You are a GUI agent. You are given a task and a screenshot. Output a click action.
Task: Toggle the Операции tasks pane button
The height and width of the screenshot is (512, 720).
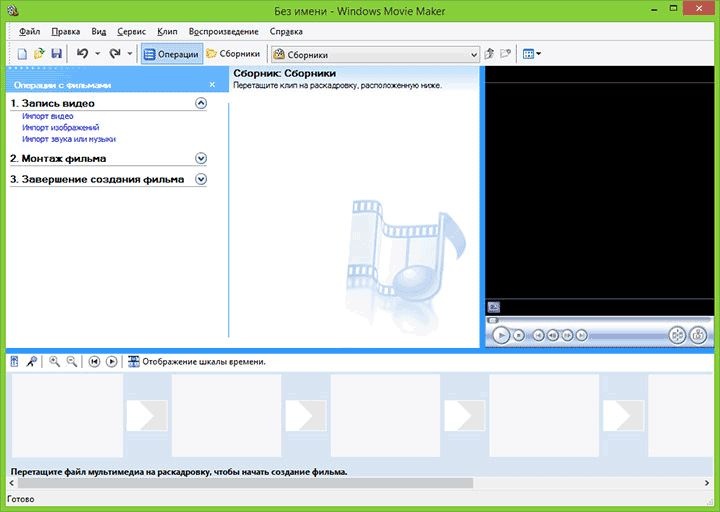click(x=171, y=54)
